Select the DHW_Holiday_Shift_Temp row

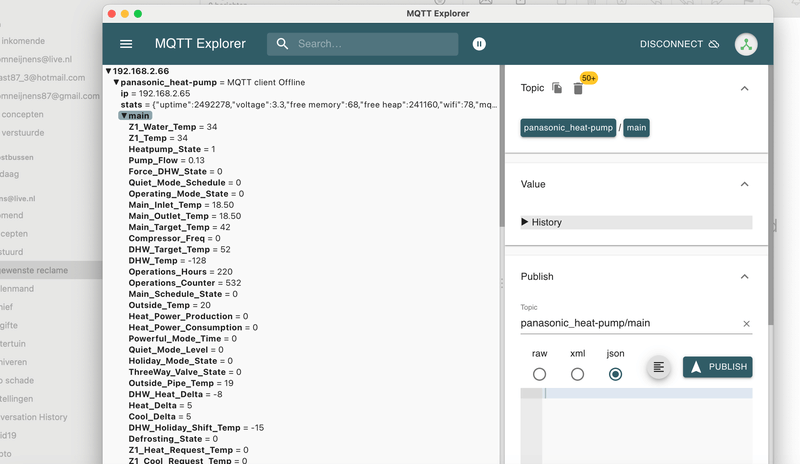196,428
